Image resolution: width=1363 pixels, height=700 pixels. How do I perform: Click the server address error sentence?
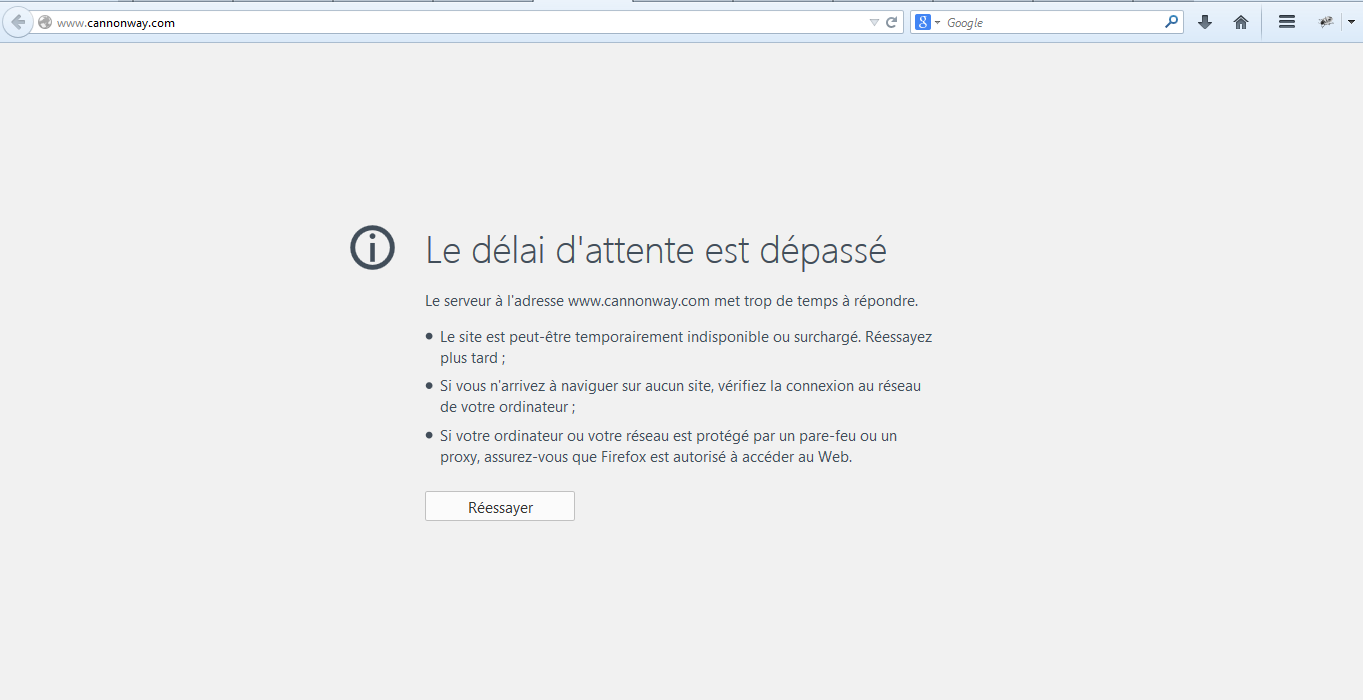[671, 300]
